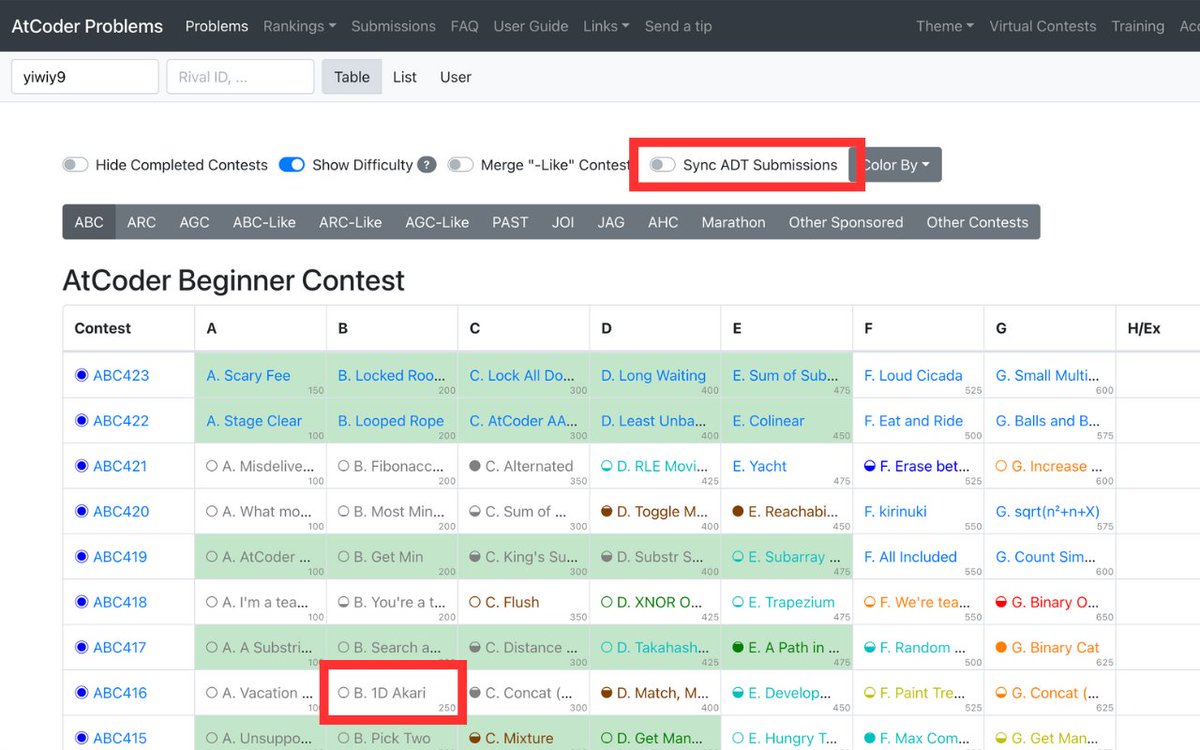Click difficulty circle of A. Misdelive problem
Viewport: 1200px width, 750px height.
[212, 466]
